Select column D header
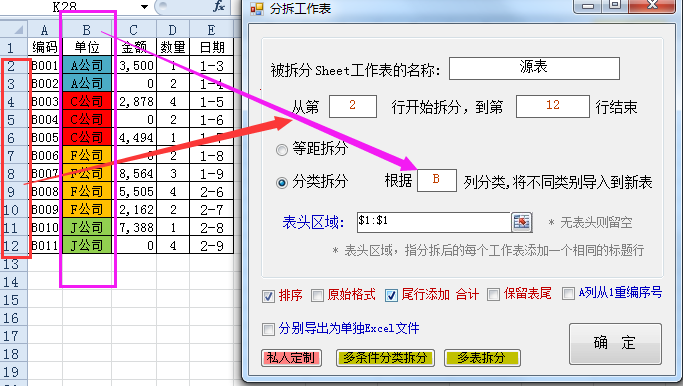683x386 pixels. tap(172, 30)
